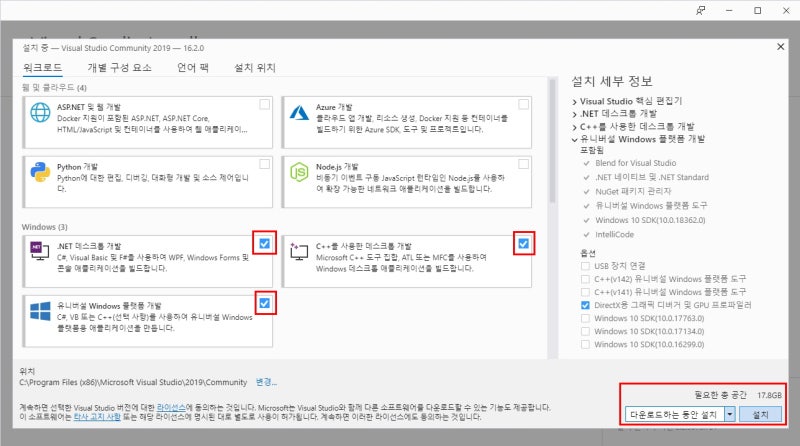Screen dimensions: 800x446
Task: Check the Python development workload
Action: click(265, 164)
